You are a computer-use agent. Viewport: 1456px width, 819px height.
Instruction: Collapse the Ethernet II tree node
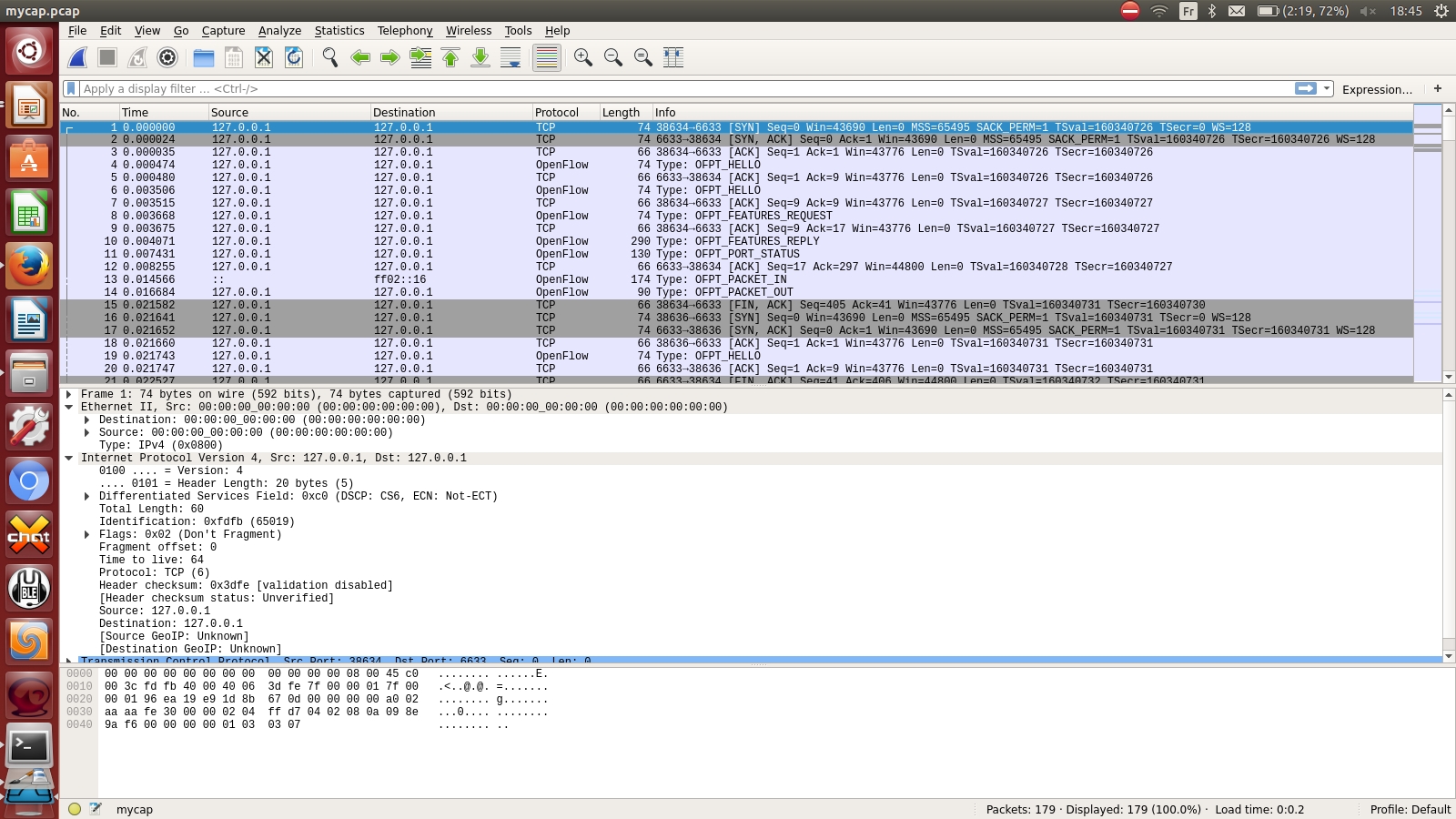(x=68, y=407)
